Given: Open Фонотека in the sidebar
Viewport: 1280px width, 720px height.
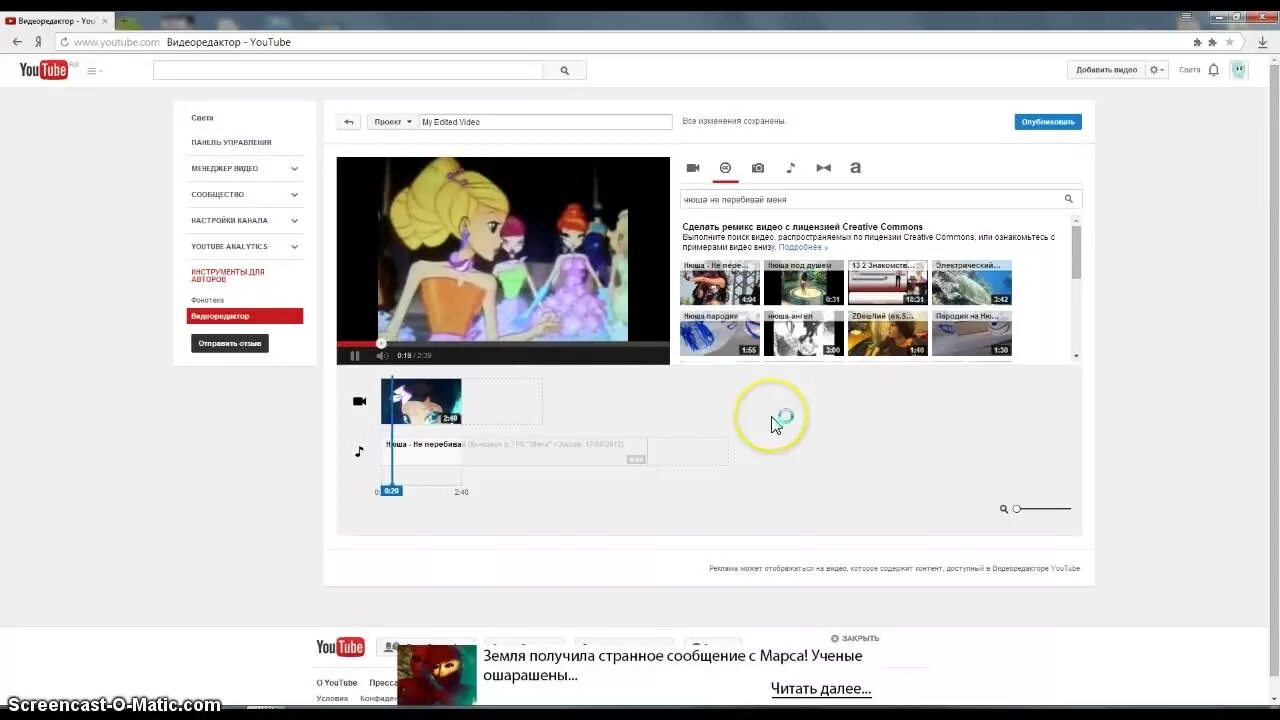Looking at the screenshot, I should 207,300.
